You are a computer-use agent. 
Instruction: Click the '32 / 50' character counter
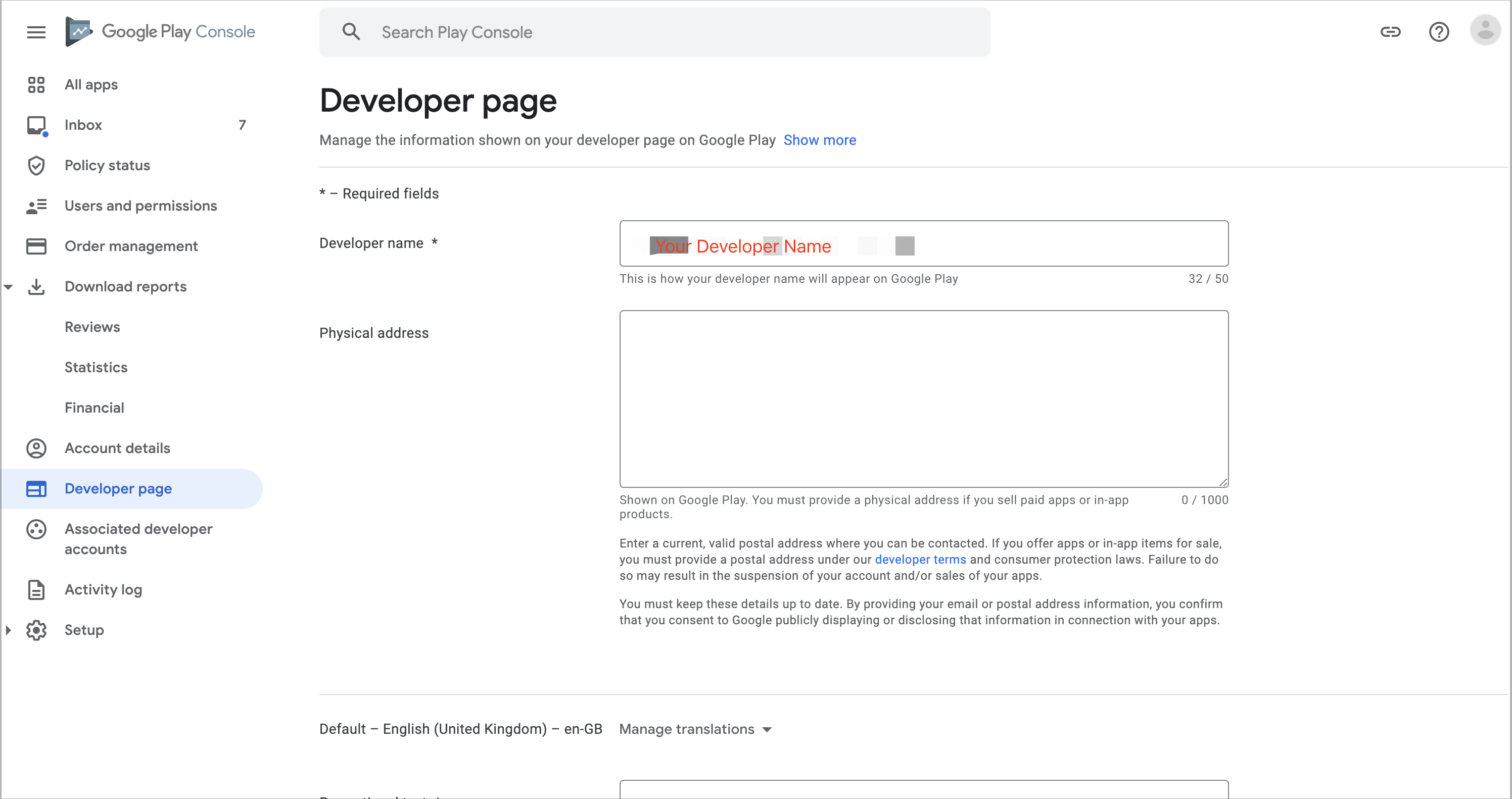coord(1208,279)
